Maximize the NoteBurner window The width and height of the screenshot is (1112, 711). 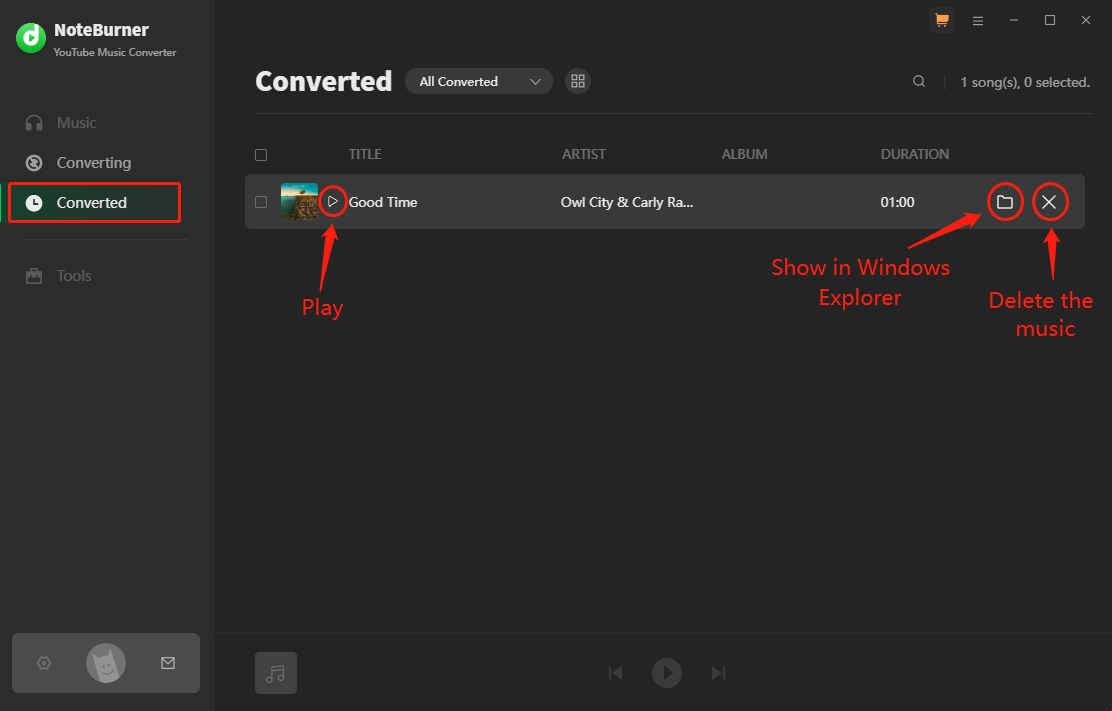(x=1050, y=21)
